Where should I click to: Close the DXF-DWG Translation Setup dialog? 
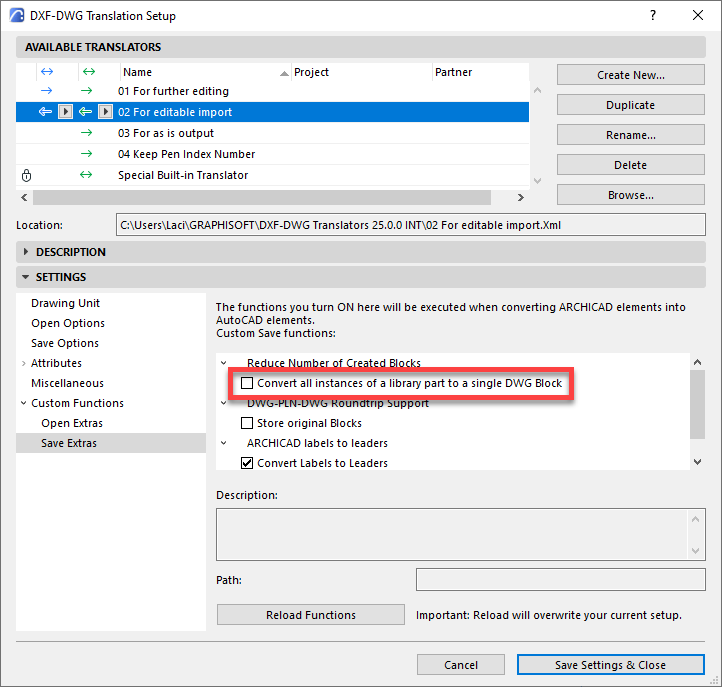698,15
